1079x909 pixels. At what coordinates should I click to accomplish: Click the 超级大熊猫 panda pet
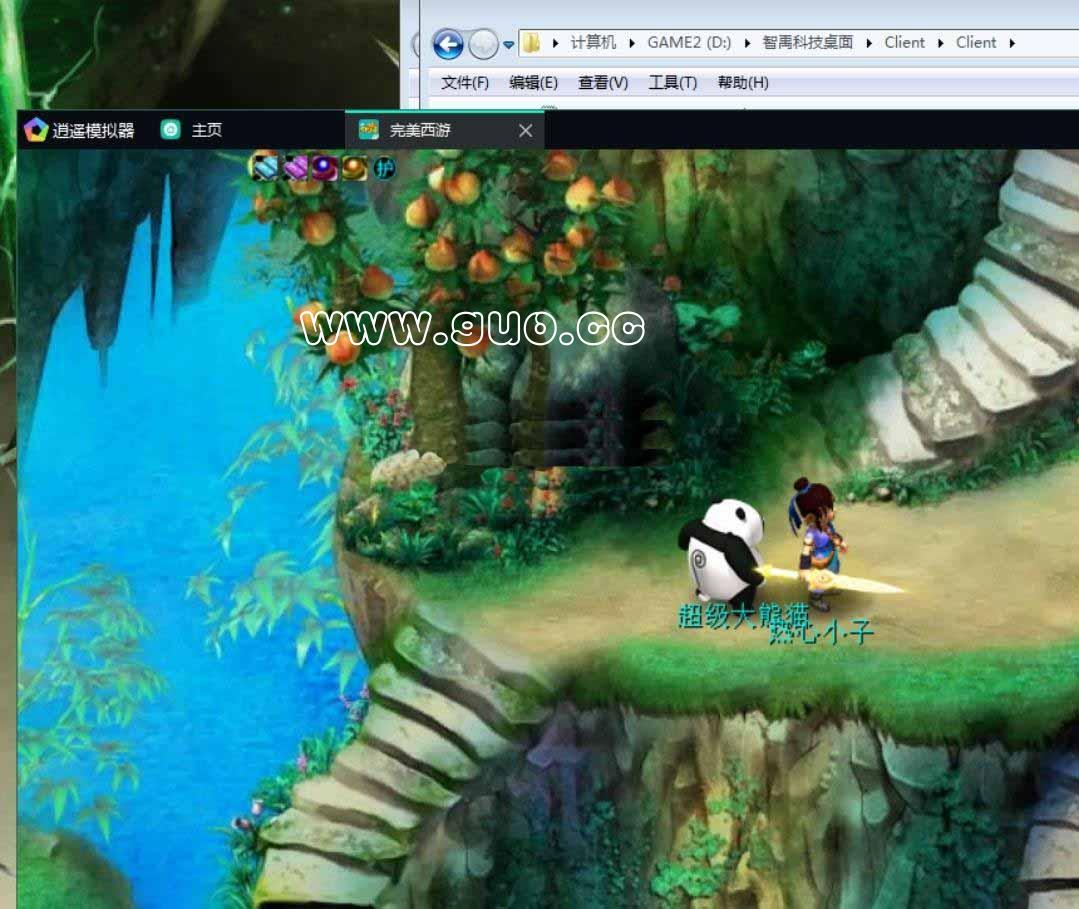(x=722, y=550)
